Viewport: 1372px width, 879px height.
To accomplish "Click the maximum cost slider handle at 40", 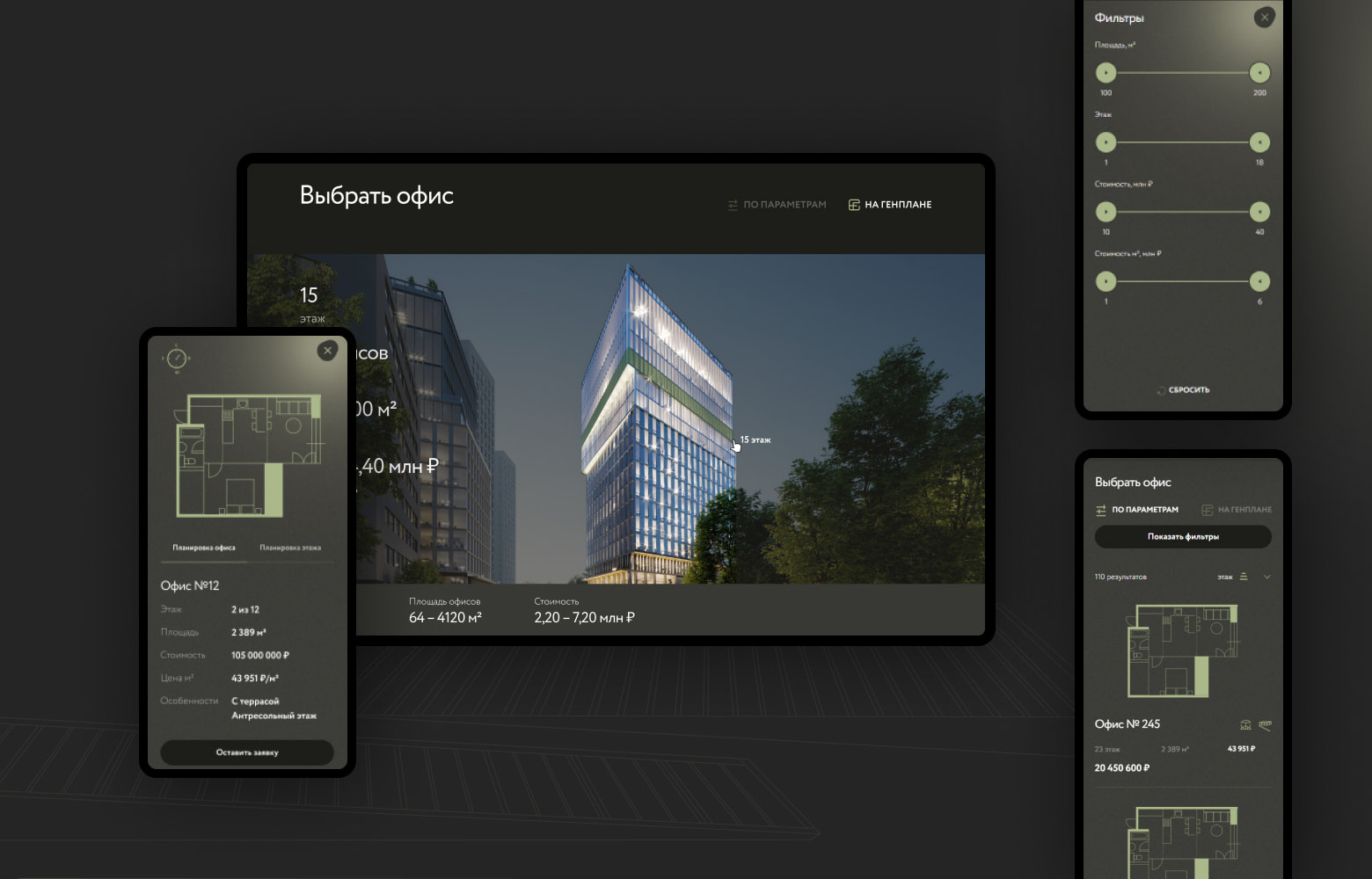I will coord(1259,212).
